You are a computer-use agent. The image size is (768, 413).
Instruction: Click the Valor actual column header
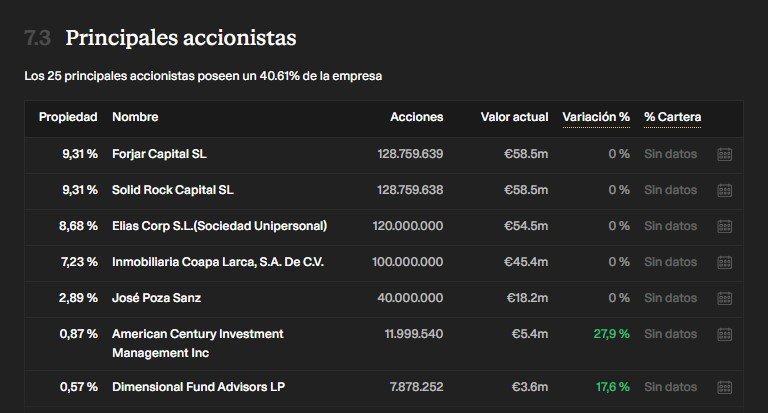(x=514, y=117)
